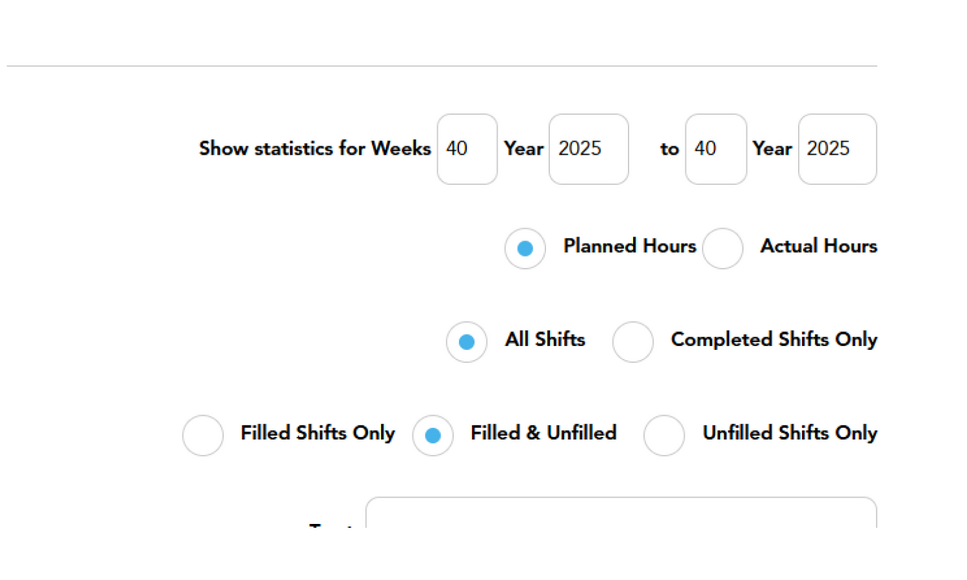Click the 'Planned Hours' label text
This screenshot has width=967, height=580.
click(630, 246)
